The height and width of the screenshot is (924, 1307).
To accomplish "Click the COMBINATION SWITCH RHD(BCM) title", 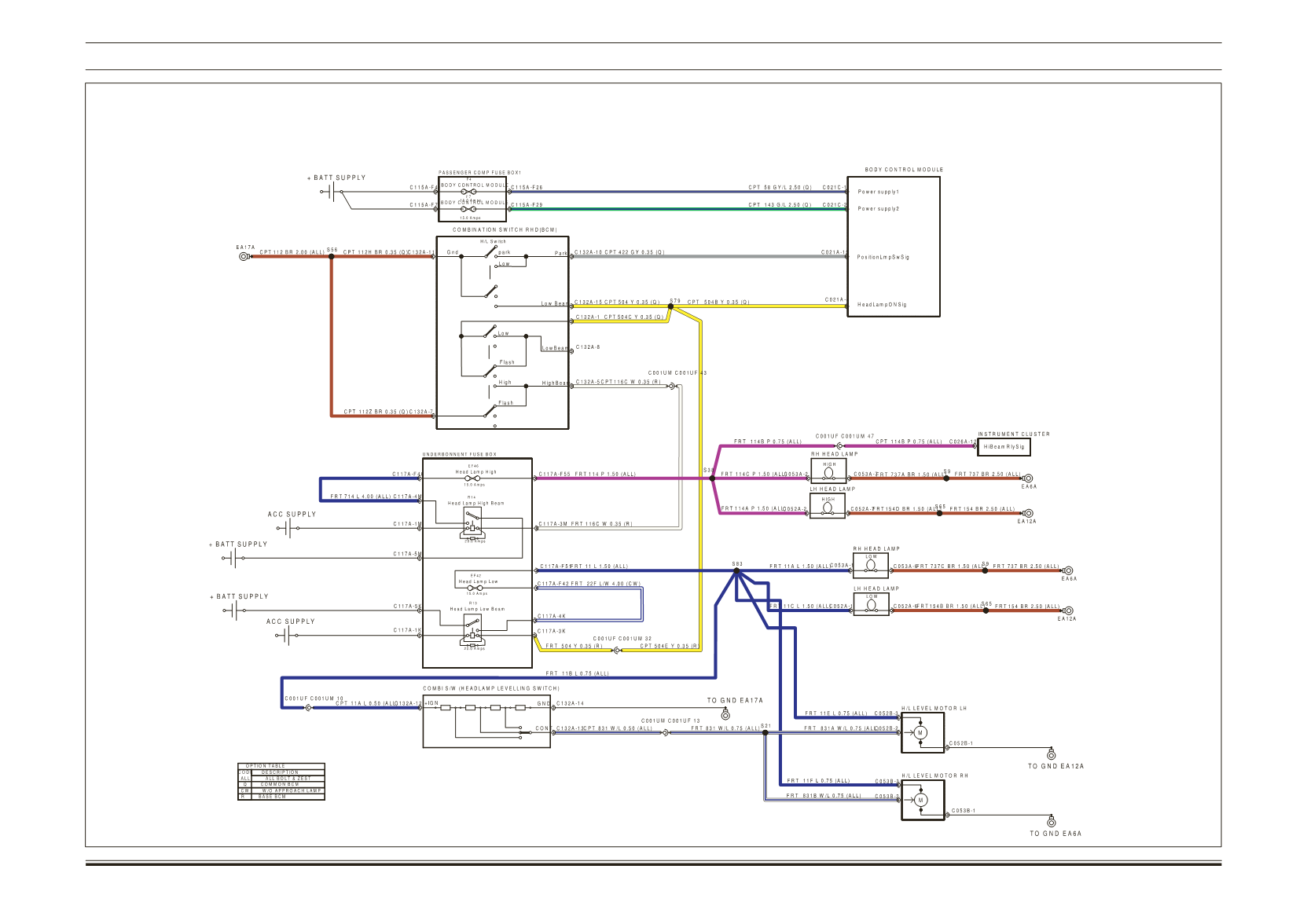I will [x=505, y=230].
